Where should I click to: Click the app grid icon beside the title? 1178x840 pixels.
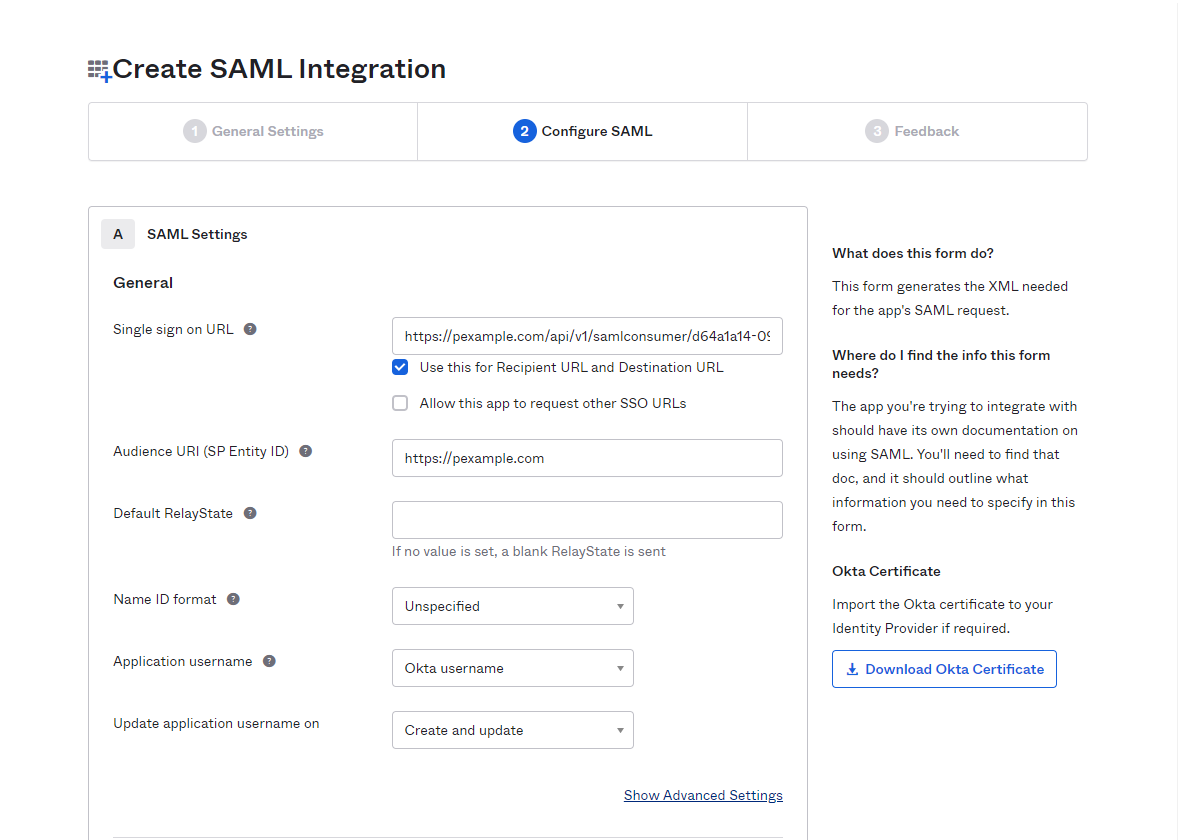tap(99, 70)
